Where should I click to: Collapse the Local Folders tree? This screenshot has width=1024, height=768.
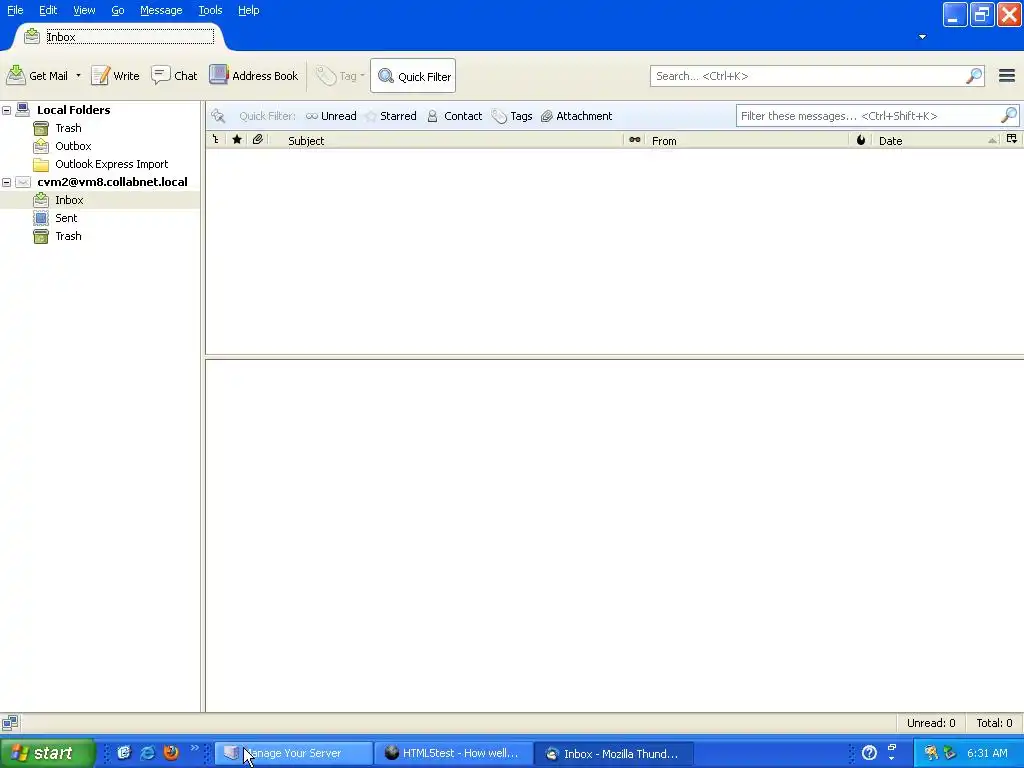pyautogui.click(x=7, y=110)
